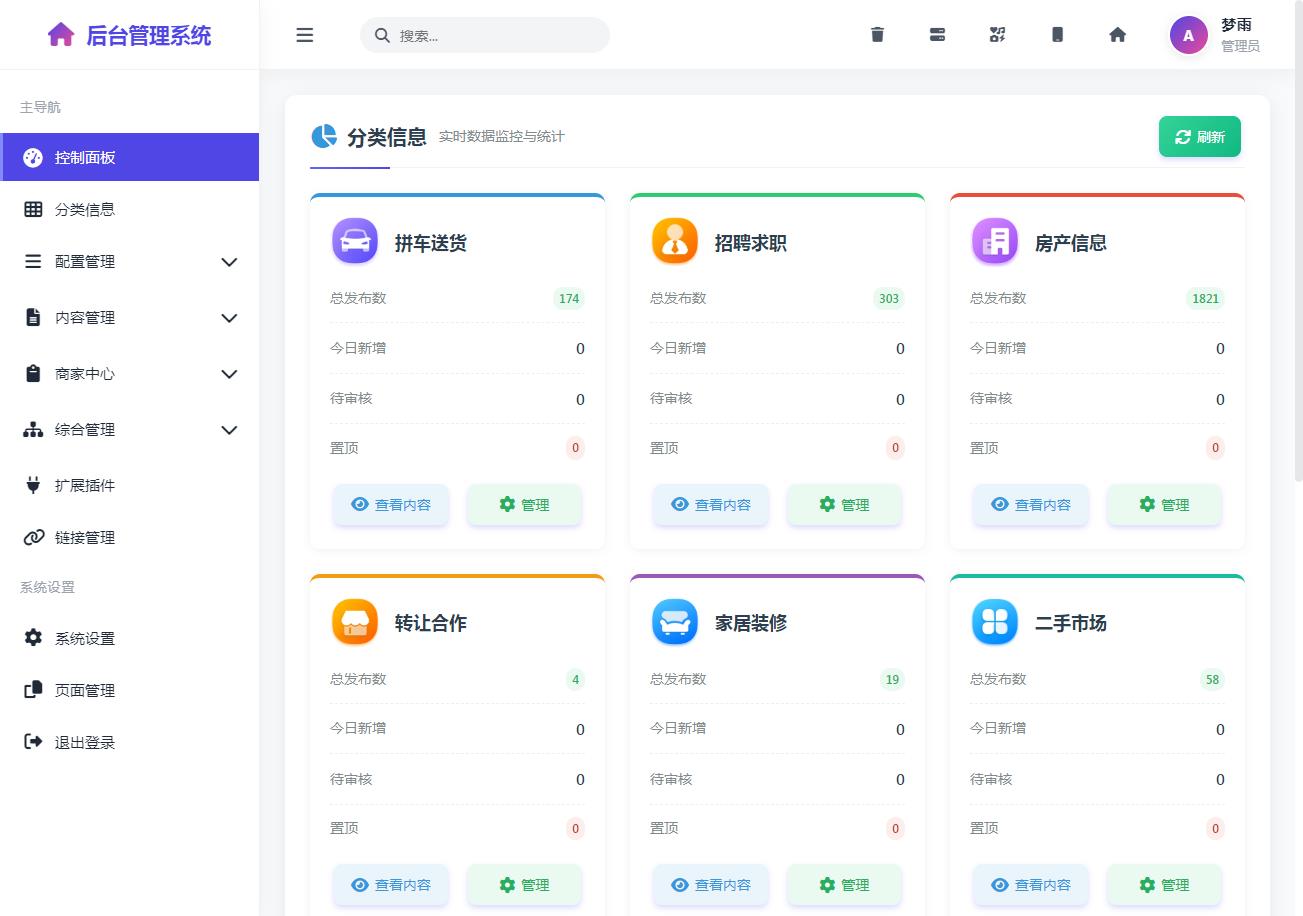Viewport: 1303px width, 916px height.
Task: Expand the 内容管理 submenu
Action: point(130,318)
